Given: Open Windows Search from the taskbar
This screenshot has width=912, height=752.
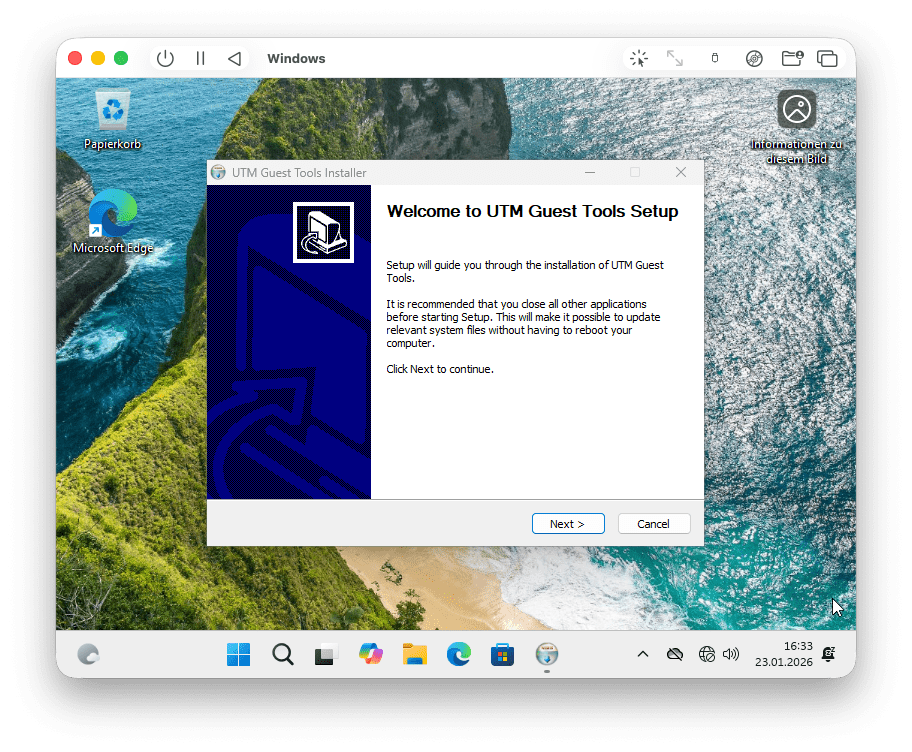Looking at the screenshot, I should pos(283,655).
